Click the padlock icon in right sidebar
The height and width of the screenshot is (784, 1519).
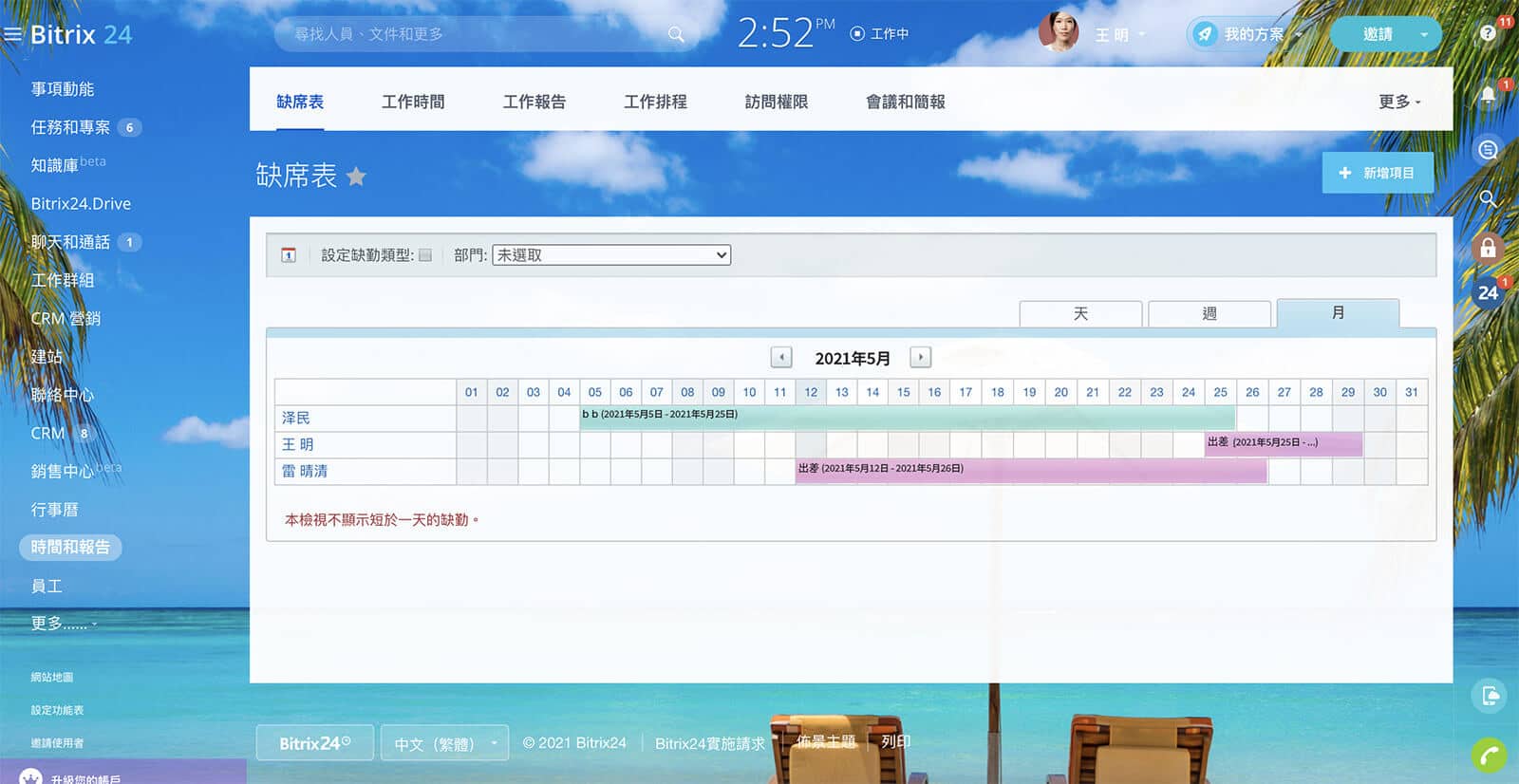pyautogui.click(x=1488, y=248)
